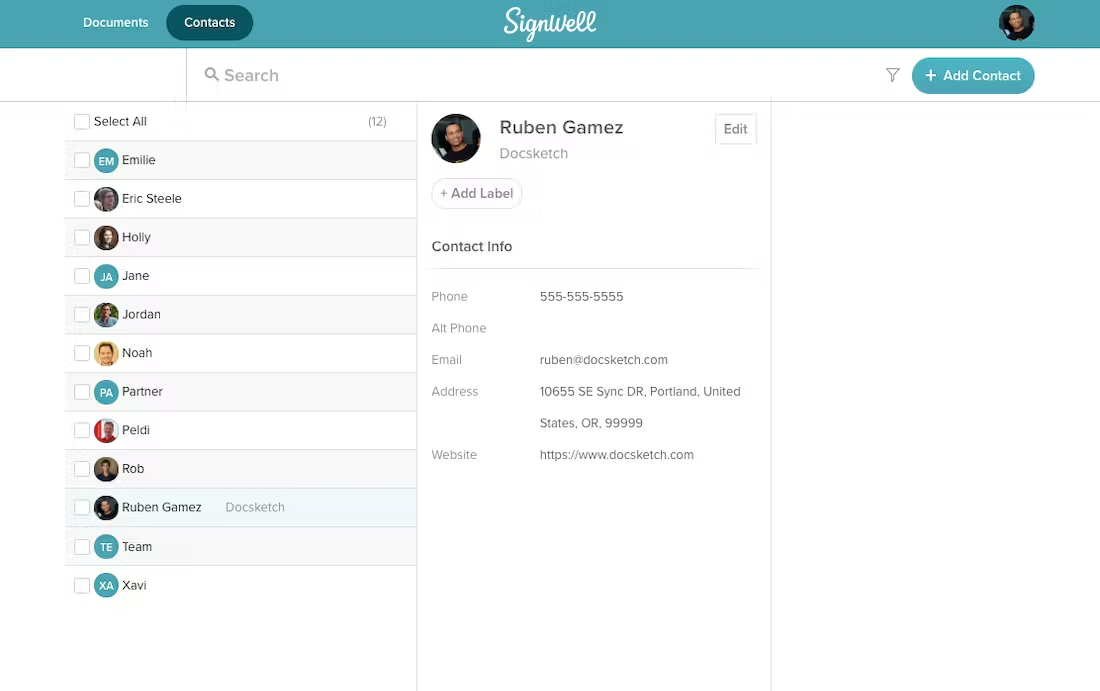1100x691 pixels.
Task: Click Partner's PA initials avatar
Action: (106, 392)
